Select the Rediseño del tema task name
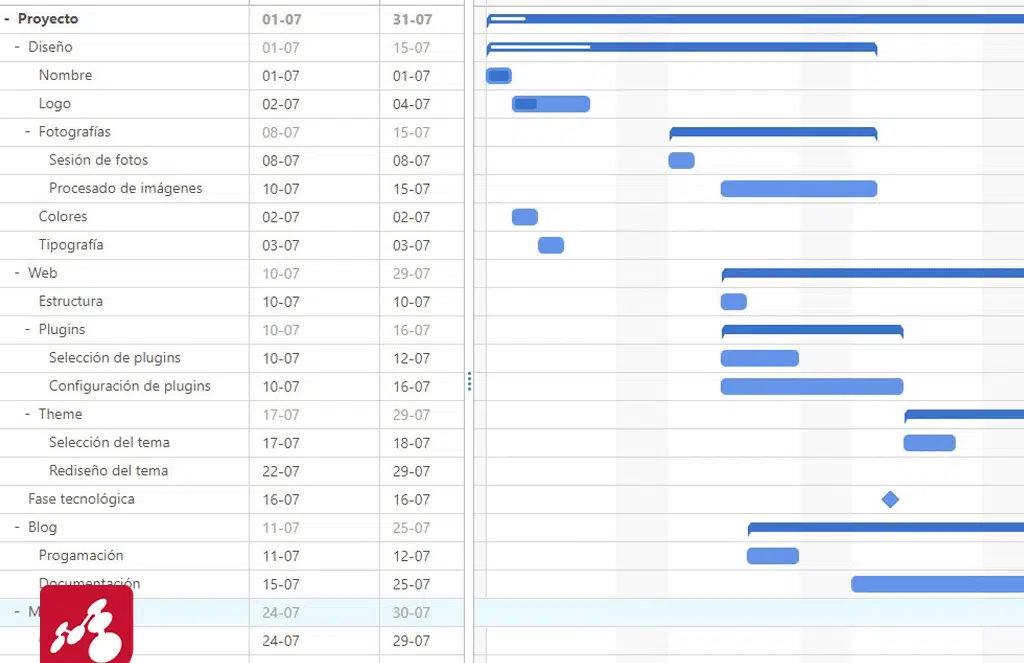Image resolution: width=1024 pixels, height=663 pixels. (x=108, y=471)
